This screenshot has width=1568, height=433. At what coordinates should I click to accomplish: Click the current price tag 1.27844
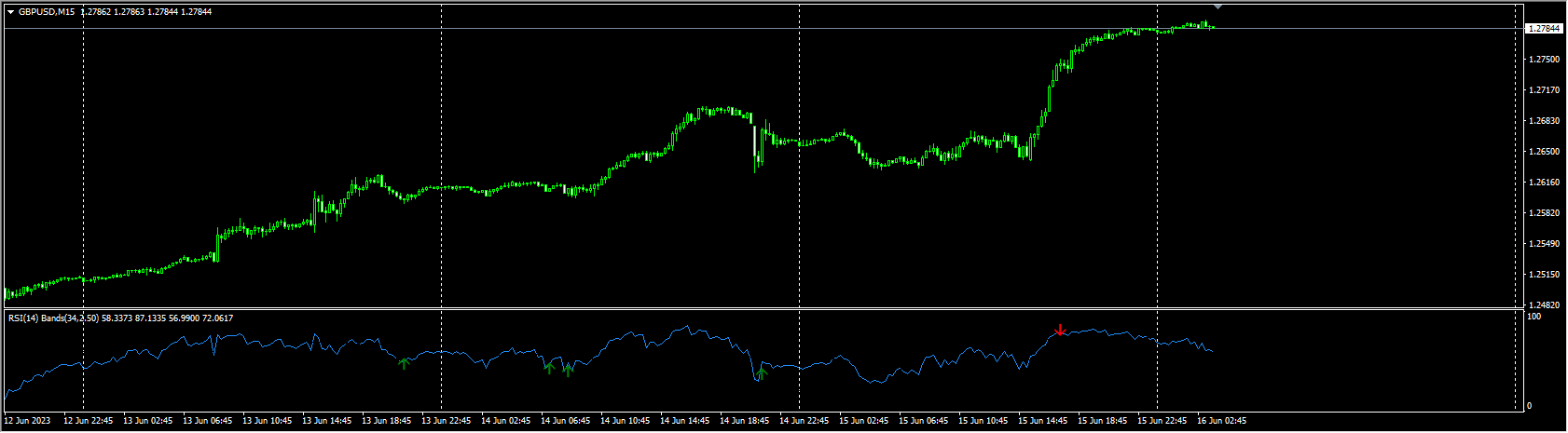(x=1544, y=29)
